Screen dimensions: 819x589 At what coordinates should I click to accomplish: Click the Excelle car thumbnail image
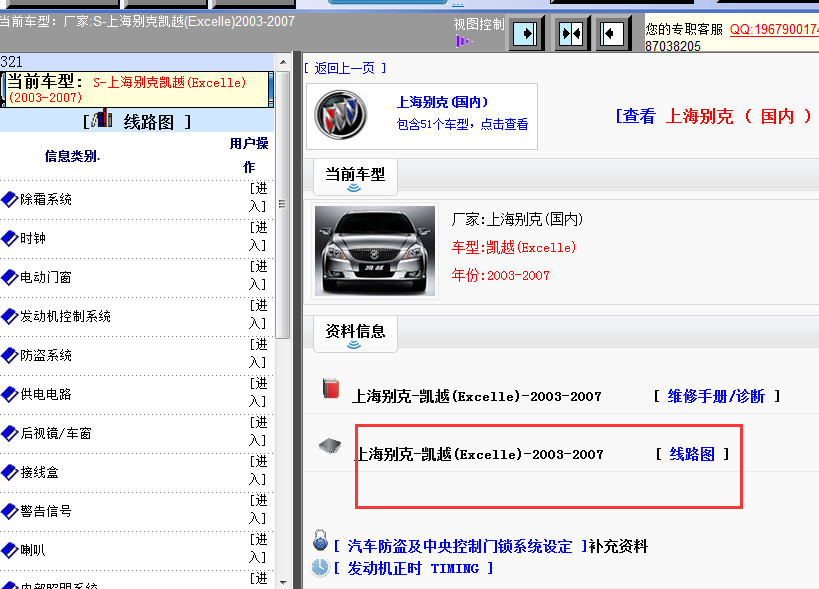[375, 251]
